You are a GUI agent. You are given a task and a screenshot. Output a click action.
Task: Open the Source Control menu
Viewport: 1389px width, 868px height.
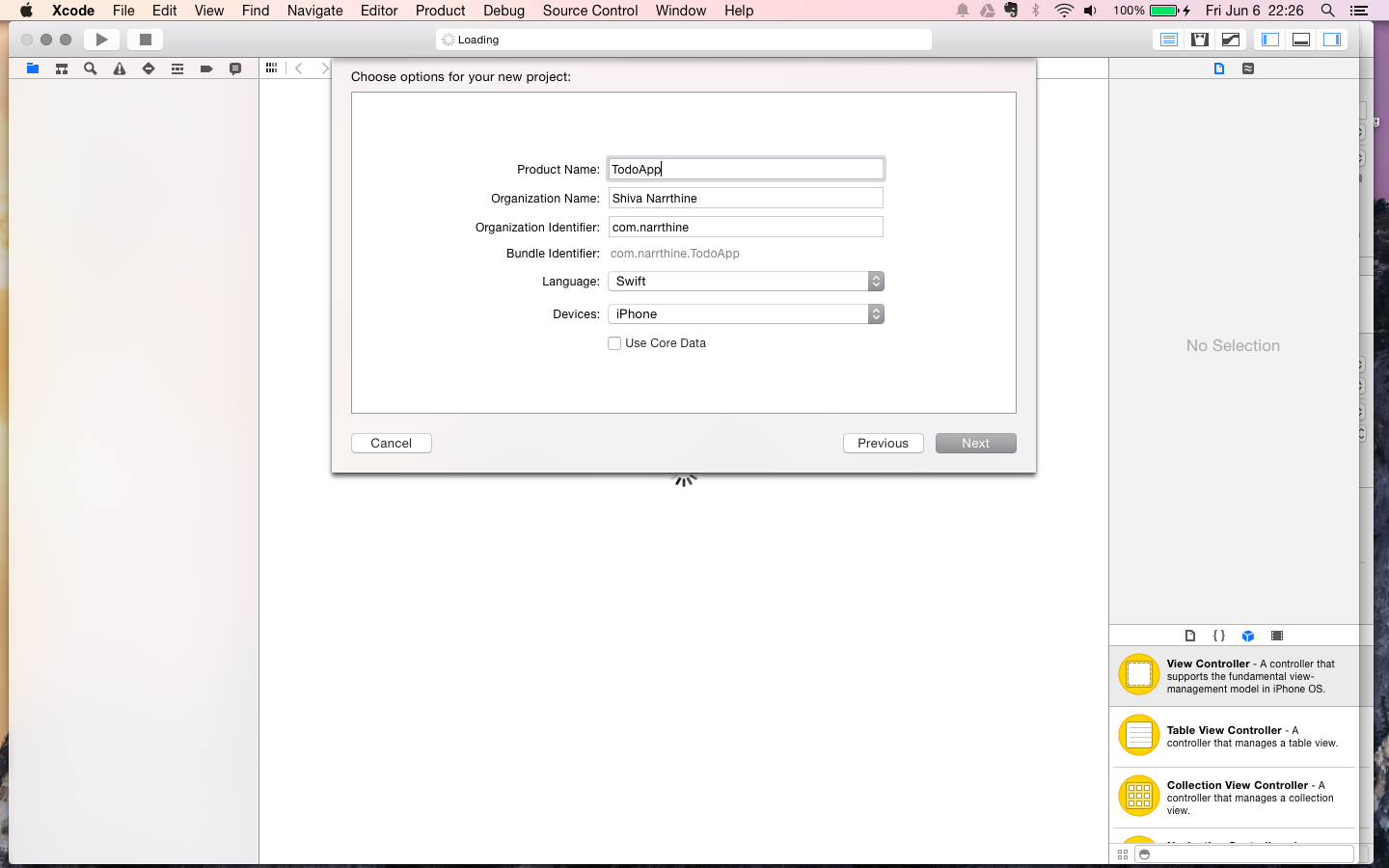coord(590,11)
